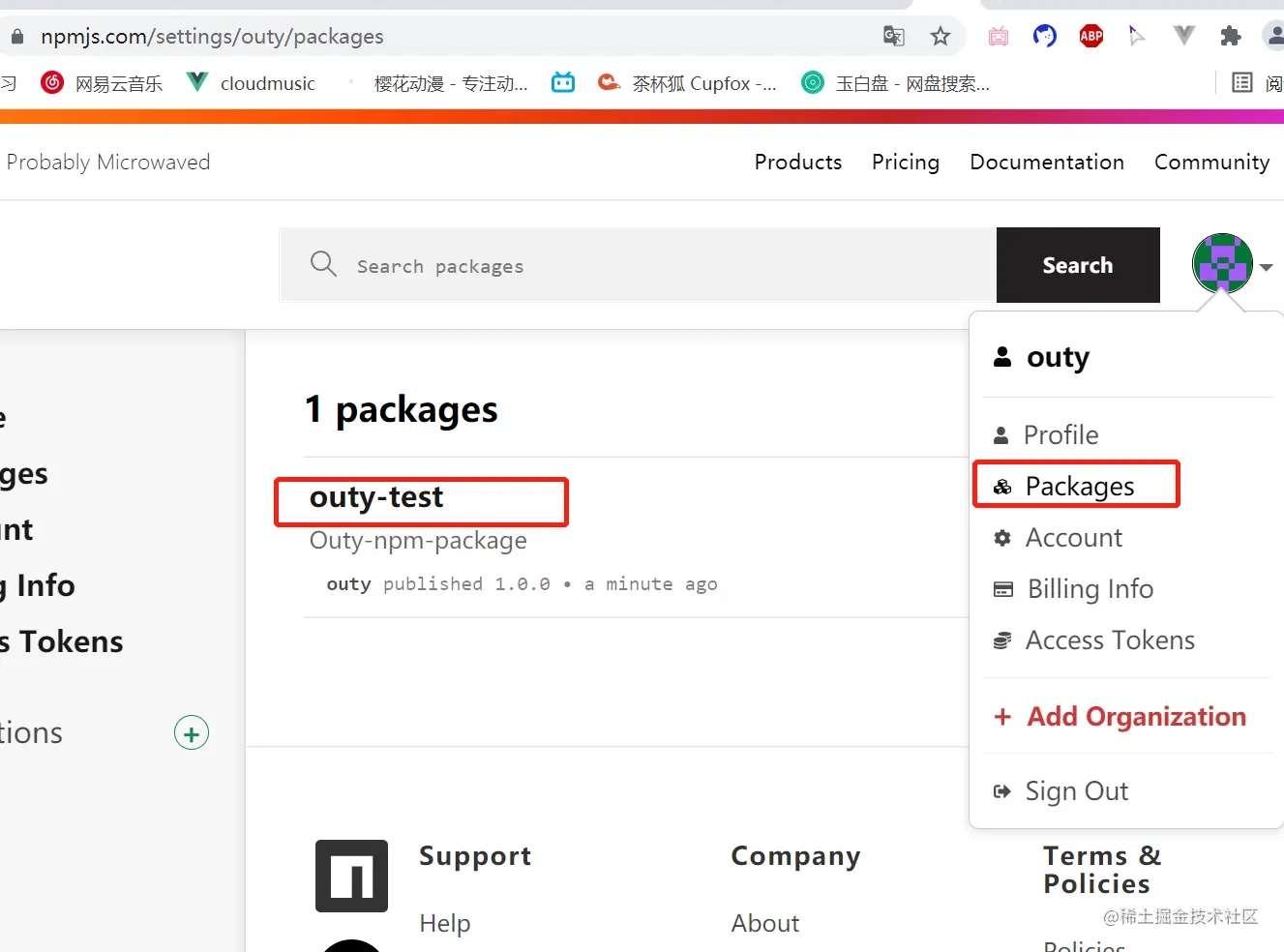Viewport: 1284px width, 952px height.
Task: Open the reading list icon
Action: [1242, 83]
